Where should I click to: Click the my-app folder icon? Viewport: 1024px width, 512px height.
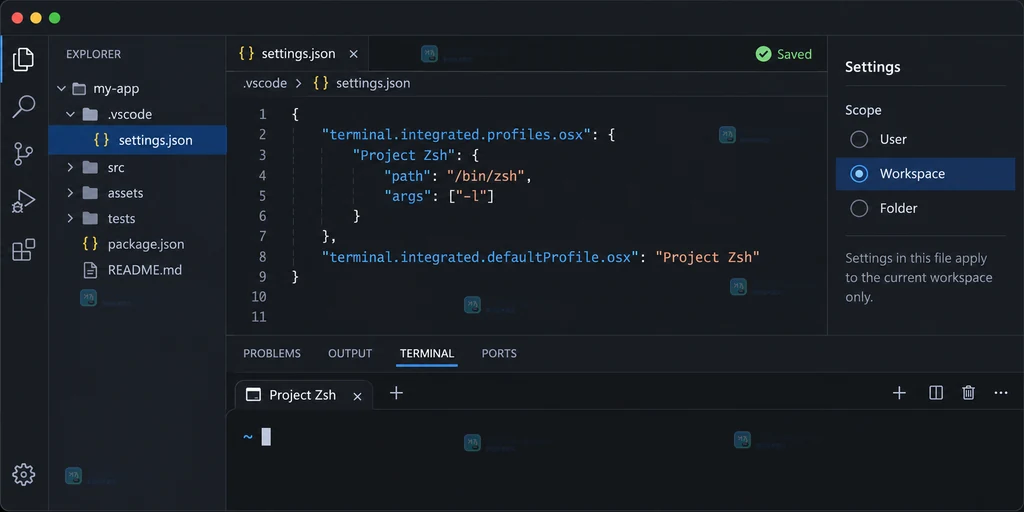pyautogui.click(x=79, y=89)
